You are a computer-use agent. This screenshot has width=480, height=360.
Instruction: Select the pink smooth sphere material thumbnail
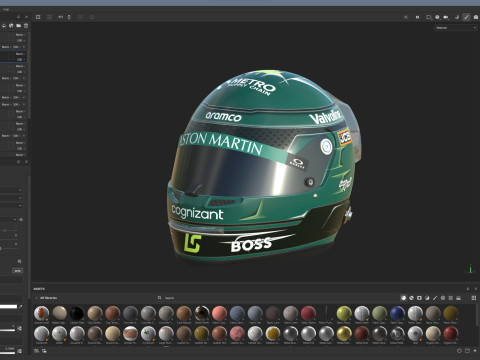click(219, 313)
